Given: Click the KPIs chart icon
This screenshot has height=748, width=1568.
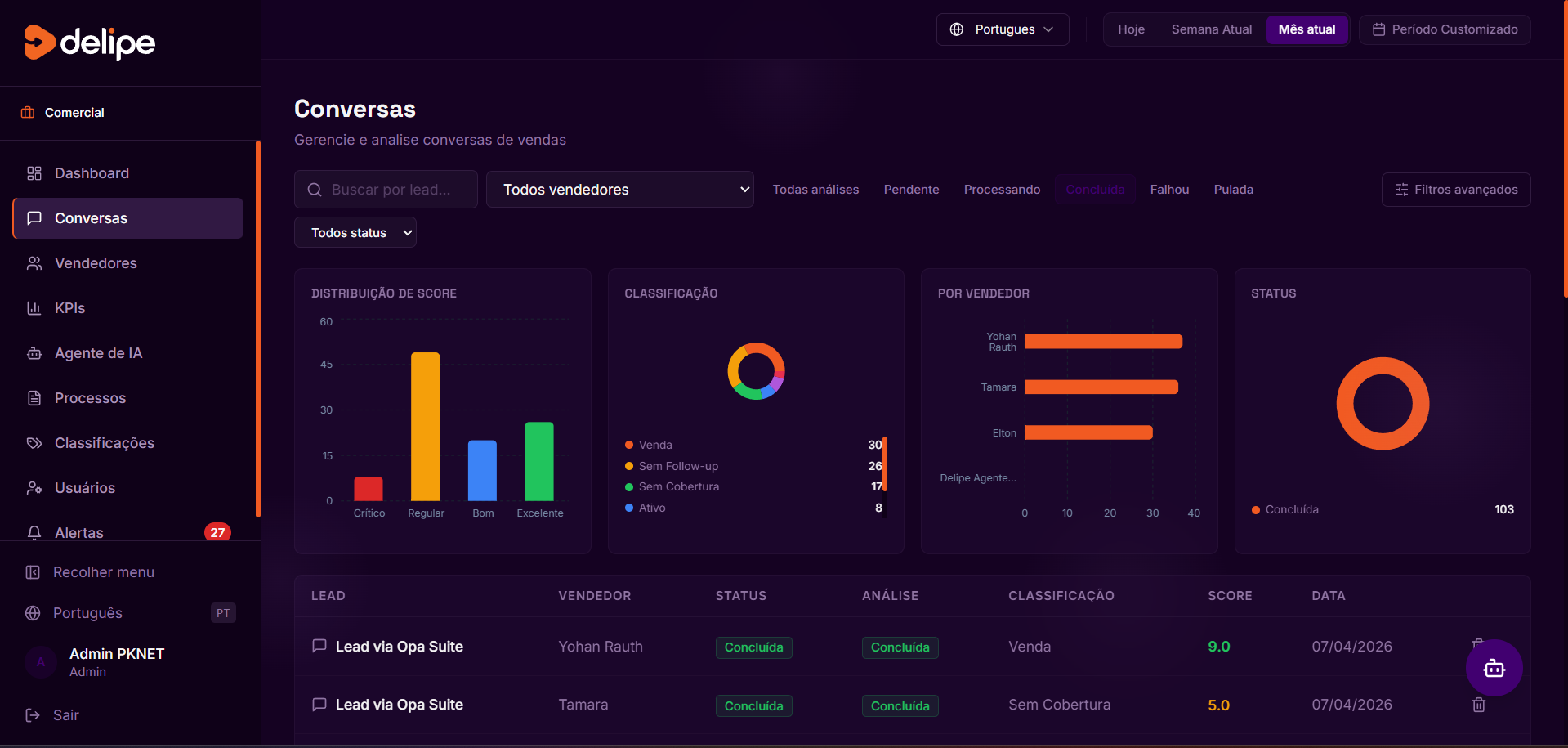Looking at the screenshot, I should pos(34,308).
